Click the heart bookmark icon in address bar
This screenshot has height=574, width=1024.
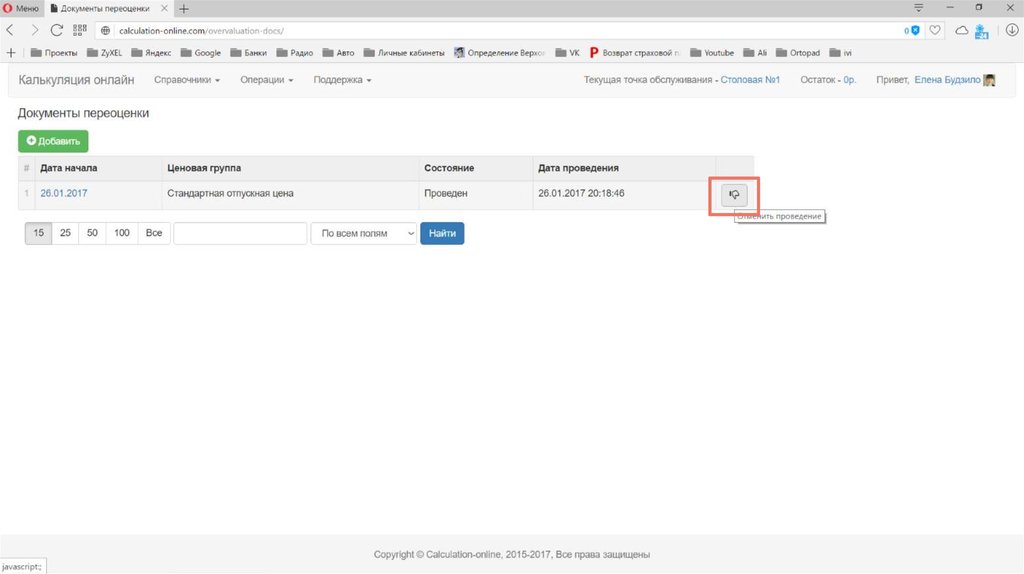click(x=935, y=30)
